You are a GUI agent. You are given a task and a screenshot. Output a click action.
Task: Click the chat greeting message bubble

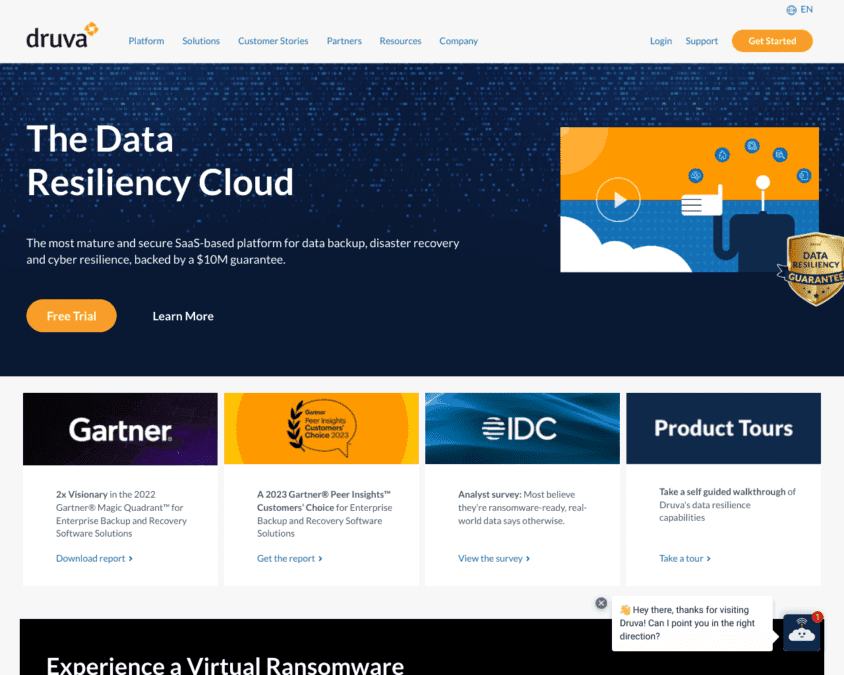point(692,623)
